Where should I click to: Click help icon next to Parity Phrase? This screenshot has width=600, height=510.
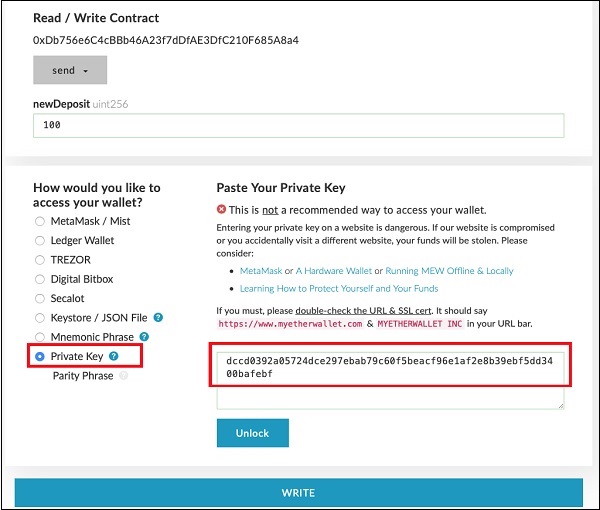pyautogui.click(x=123, y=376)
